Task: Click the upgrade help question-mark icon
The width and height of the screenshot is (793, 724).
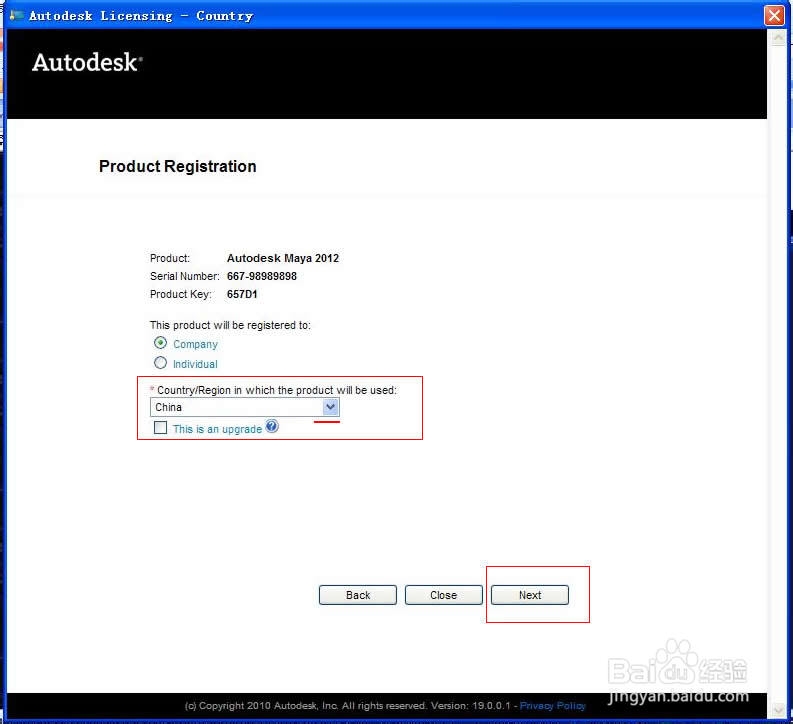Action: (272, 426)
